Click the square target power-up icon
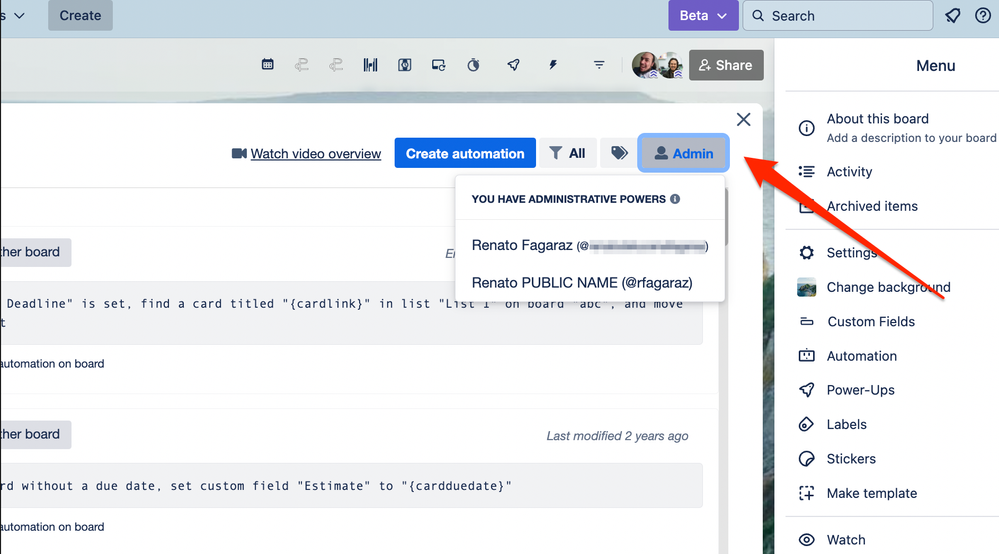Image resolution: width=999 pixels, height=554 pixels. tap(405, 64)
